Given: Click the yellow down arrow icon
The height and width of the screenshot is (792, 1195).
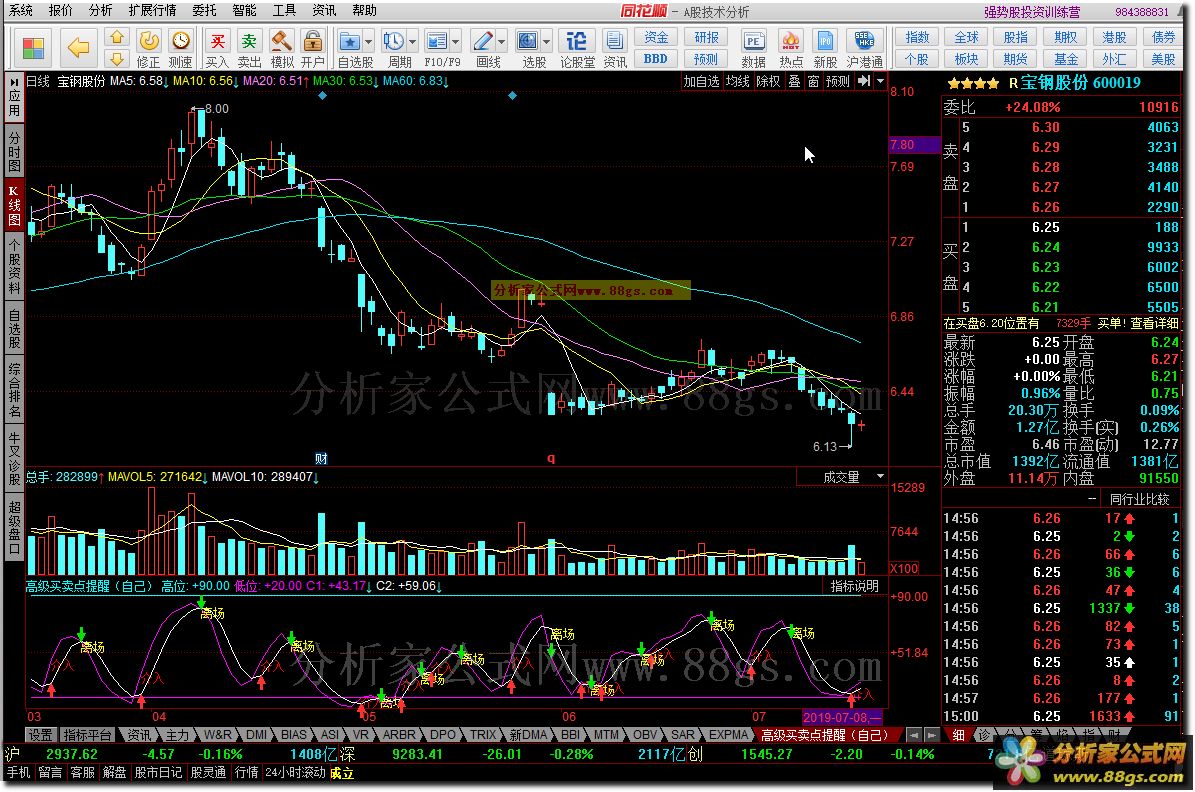Looking at the screenshot, I should coord(116,59).
